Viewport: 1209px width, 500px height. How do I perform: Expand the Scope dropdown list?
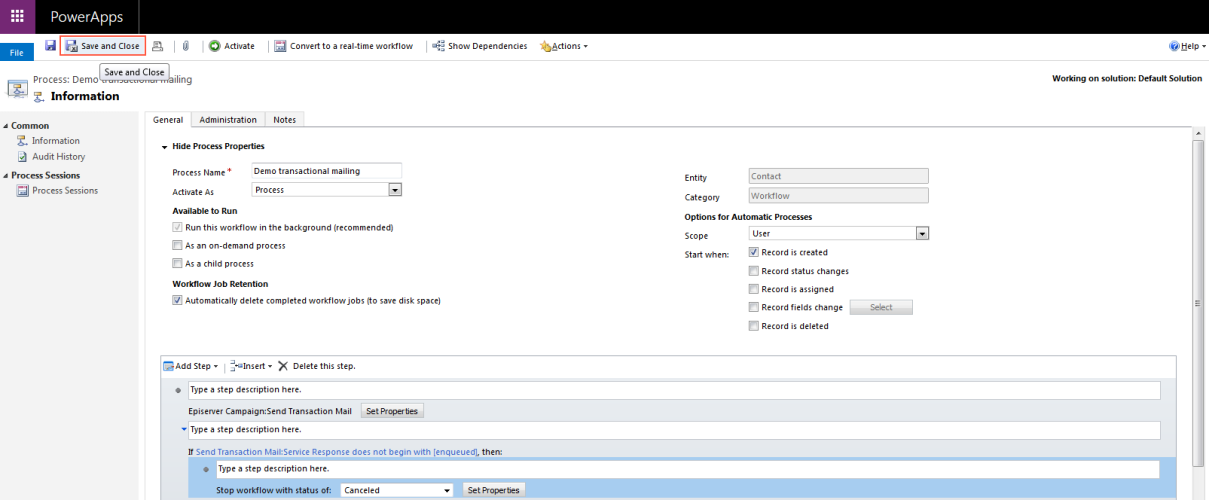pyautogui.click(x=922, y=234)
